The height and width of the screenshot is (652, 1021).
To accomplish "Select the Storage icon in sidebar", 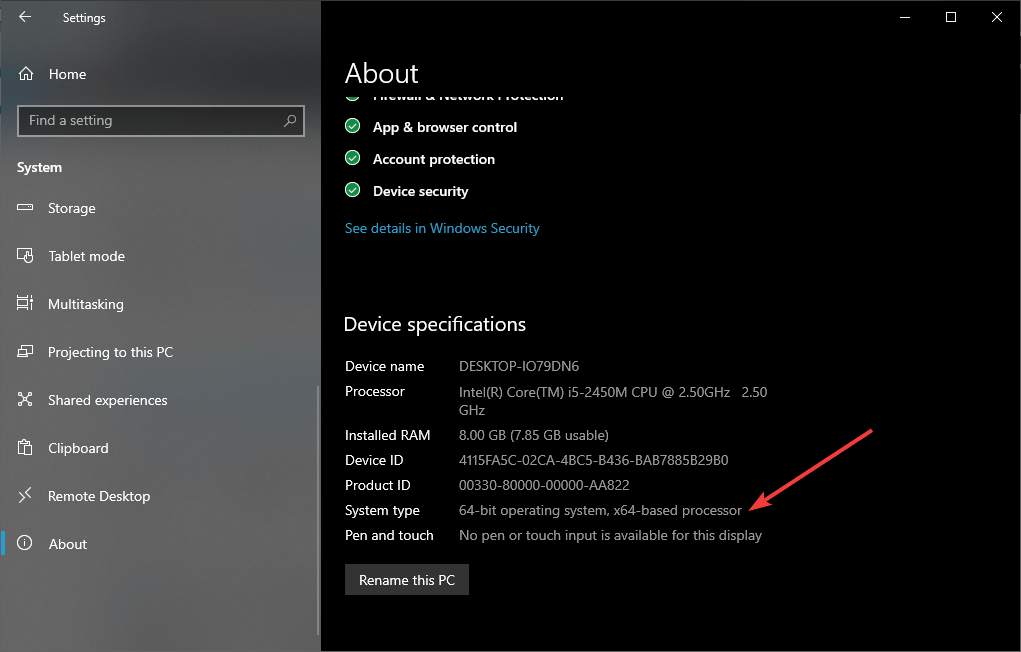I will pyautogui.click(x=27, y=208).
